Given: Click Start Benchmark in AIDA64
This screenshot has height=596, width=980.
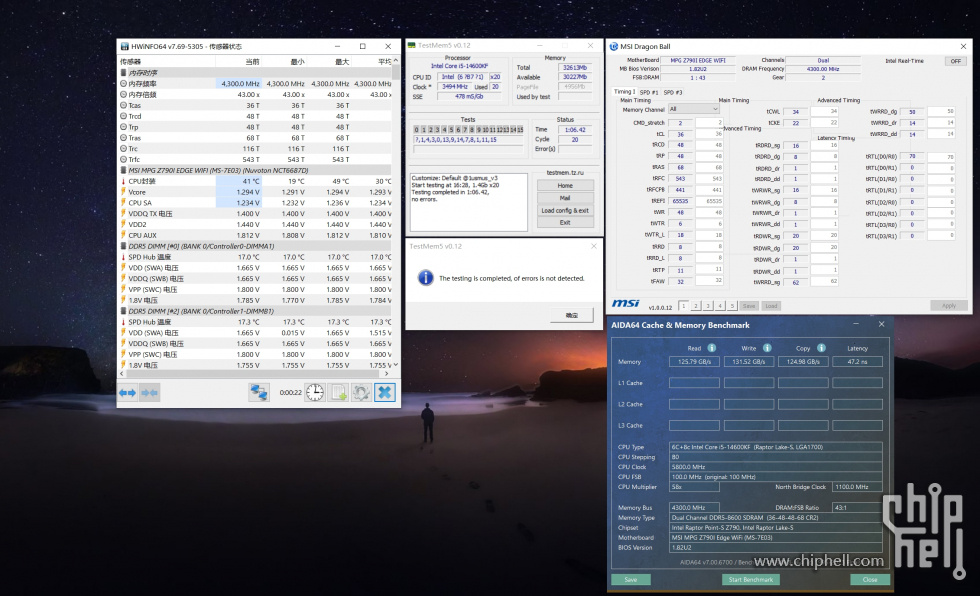Looking at the screenshot, I should point(751,579).
